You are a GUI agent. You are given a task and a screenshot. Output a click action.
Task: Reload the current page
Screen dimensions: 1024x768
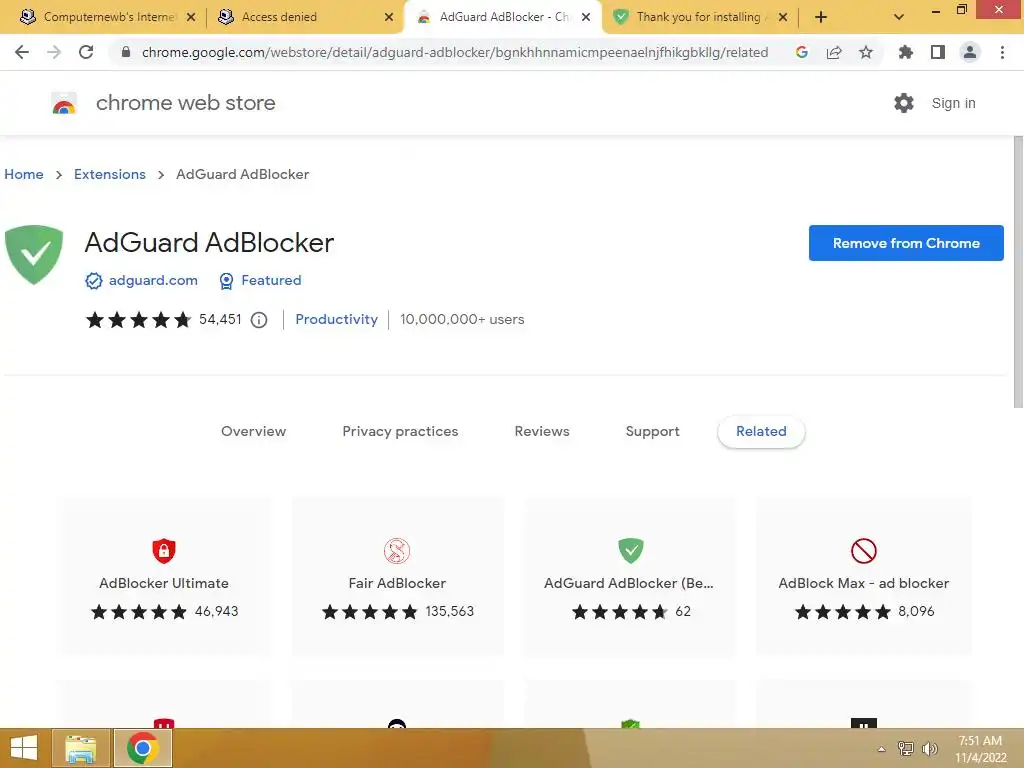(x=86, y=52)
